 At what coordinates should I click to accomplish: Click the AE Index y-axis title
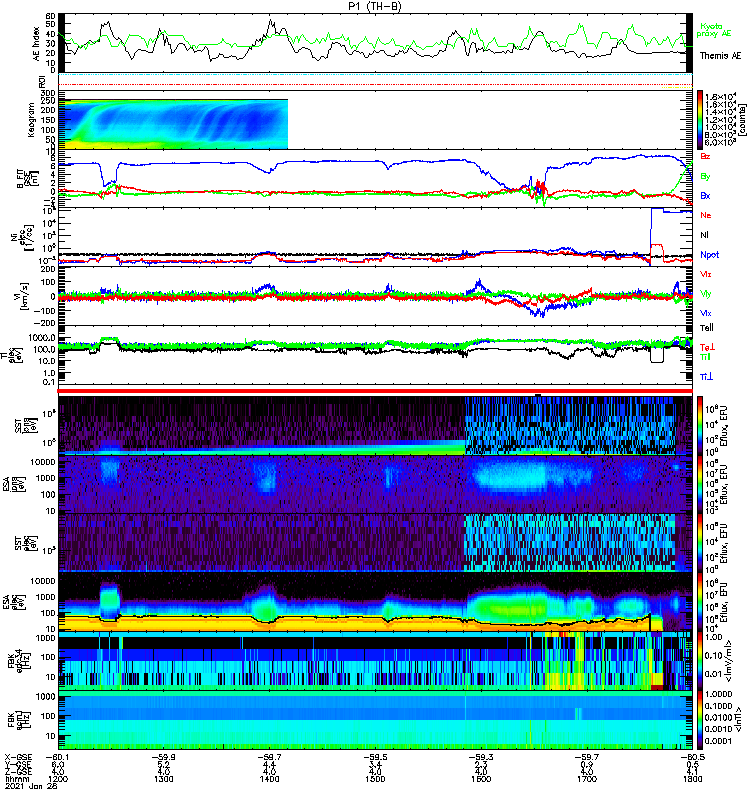pos(36,43)
